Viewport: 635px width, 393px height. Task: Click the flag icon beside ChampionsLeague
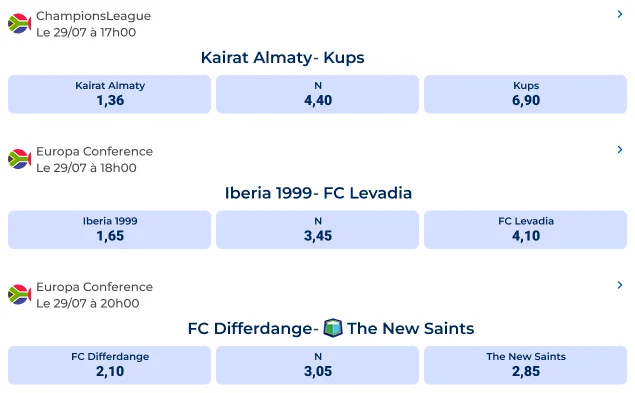(19, 24)
